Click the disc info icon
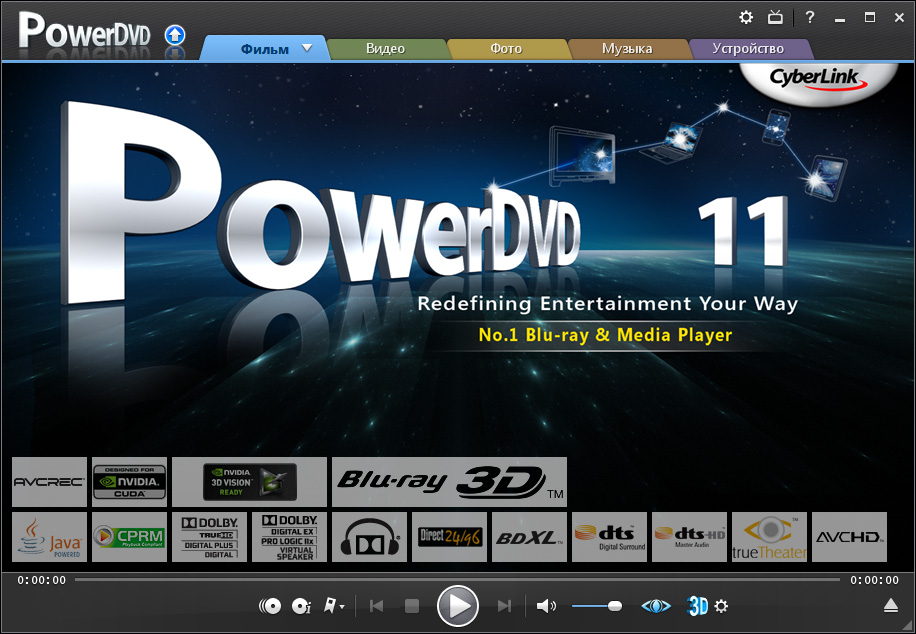This screenshot has width=916, height=634. pyautogui.click(x=301, y=606)
